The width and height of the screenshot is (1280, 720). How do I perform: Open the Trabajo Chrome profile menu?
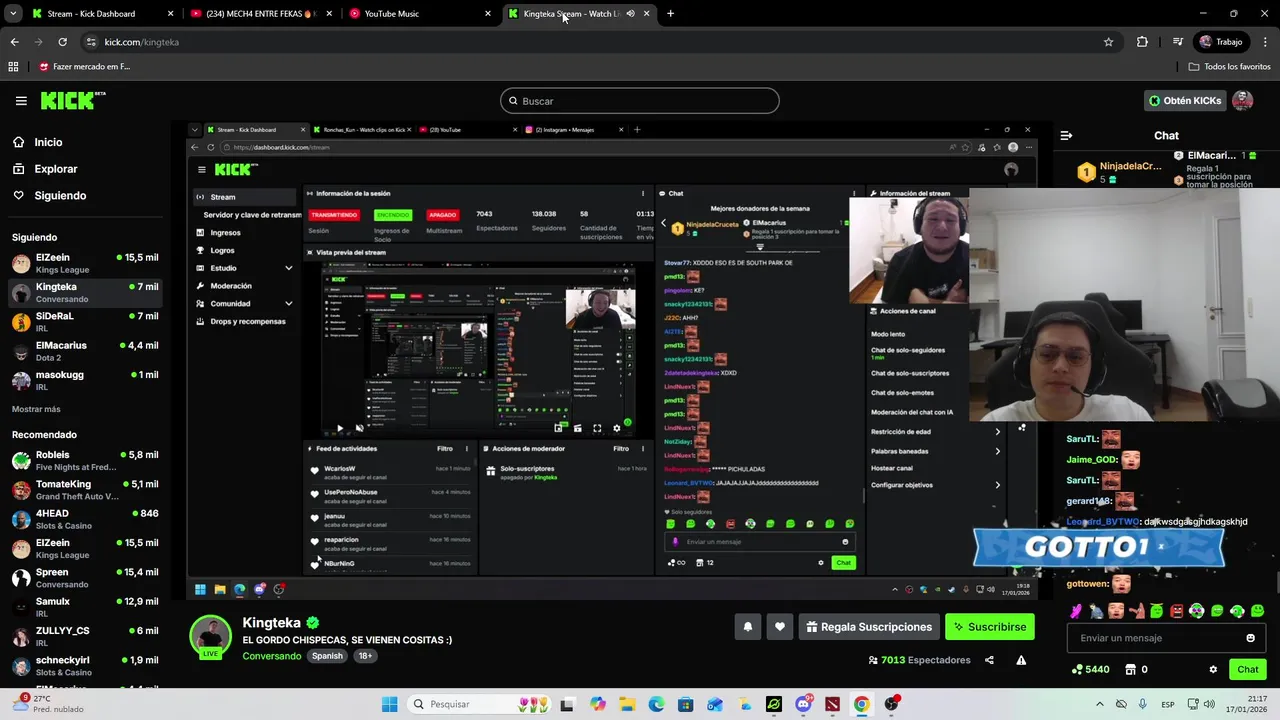1221,42
